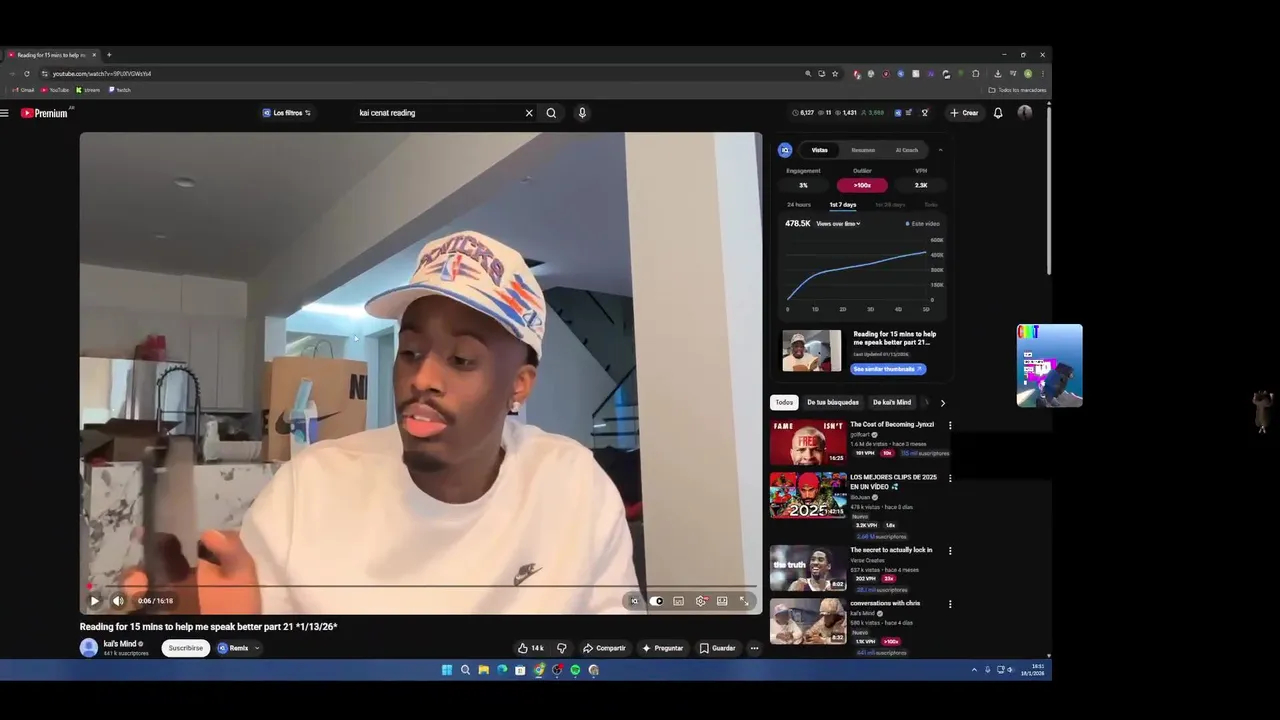Toggle subtitles in the player
Viewport: 1280px width, 720px height.
679,601
